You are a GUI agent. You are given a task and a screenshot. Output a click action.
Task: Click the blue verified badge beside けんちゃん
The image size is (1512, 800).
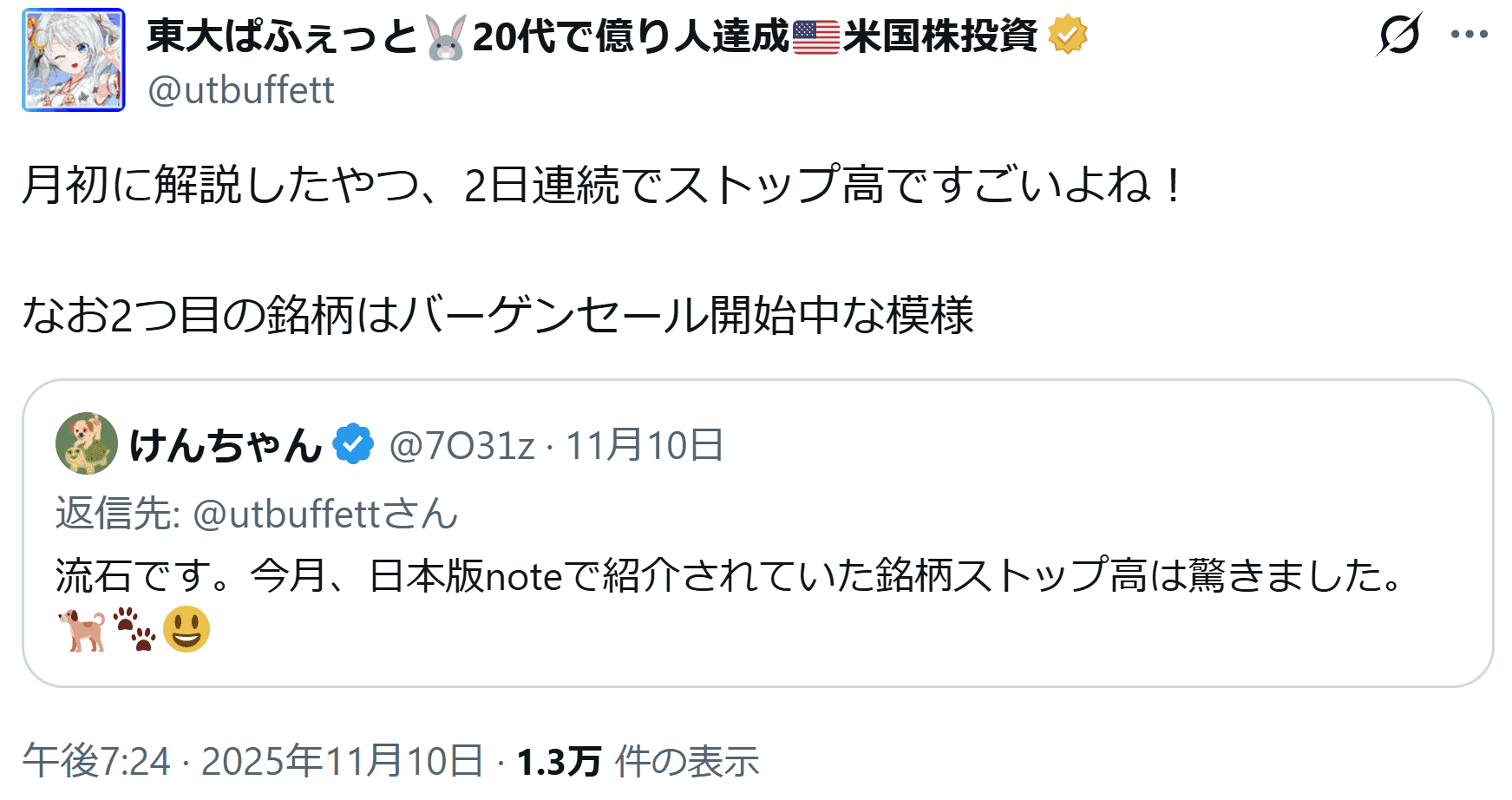353,444
